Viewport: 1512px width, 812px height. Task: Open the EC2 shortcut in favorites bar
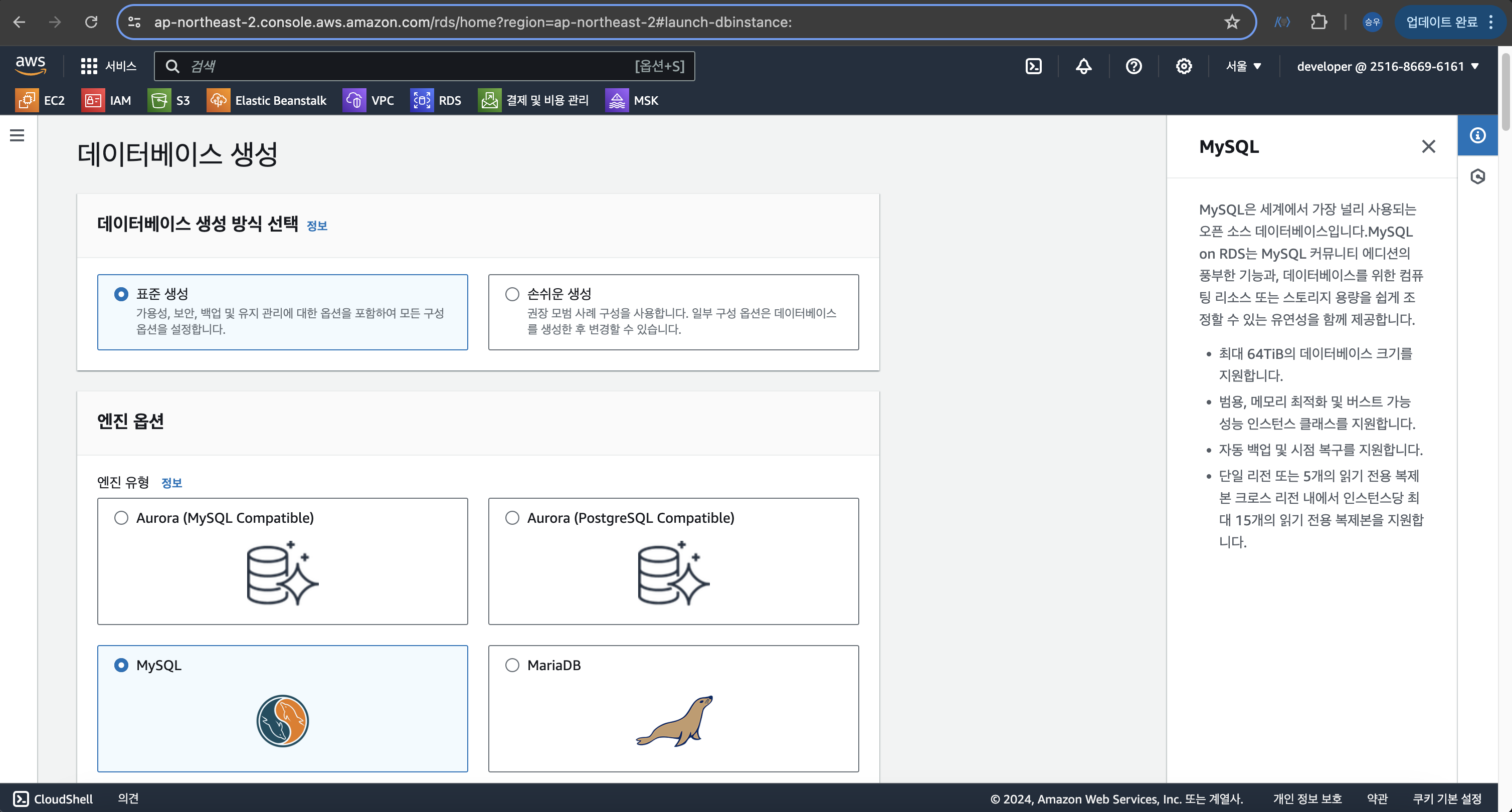40,100
